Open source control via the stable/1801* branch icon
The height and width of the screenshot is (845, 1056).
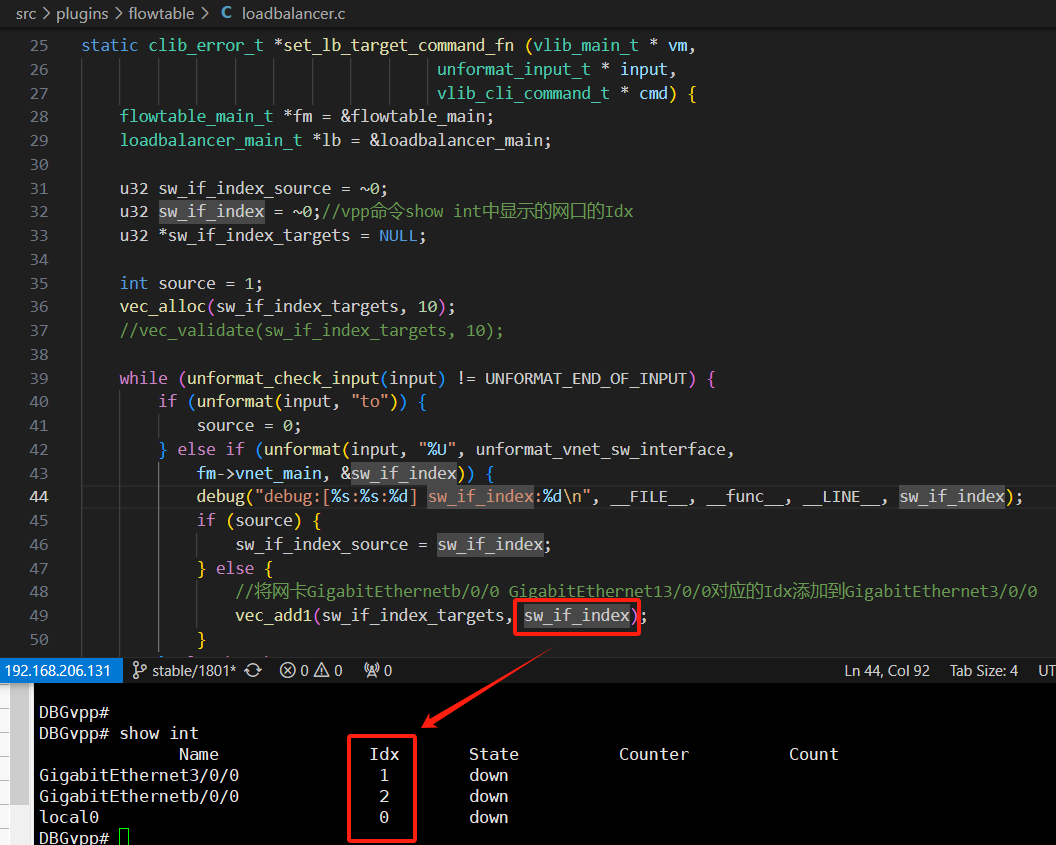coord(140,670)
